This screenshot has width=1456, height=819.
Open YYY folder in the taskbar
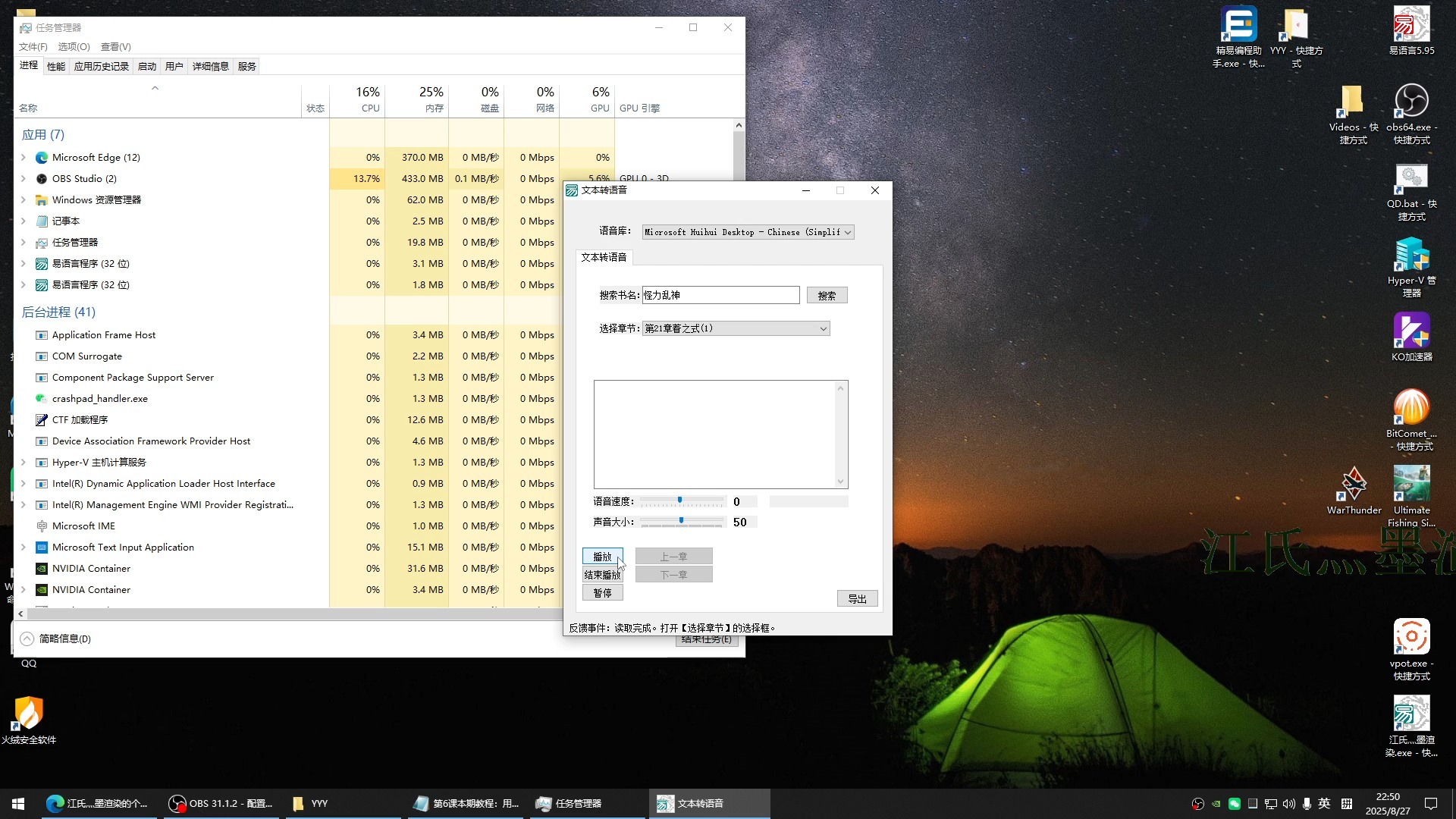click(342, 803)
